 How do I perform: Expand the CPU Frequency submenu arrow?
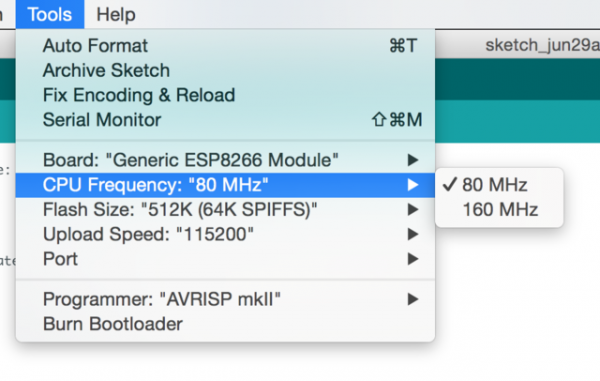point(412,185)
